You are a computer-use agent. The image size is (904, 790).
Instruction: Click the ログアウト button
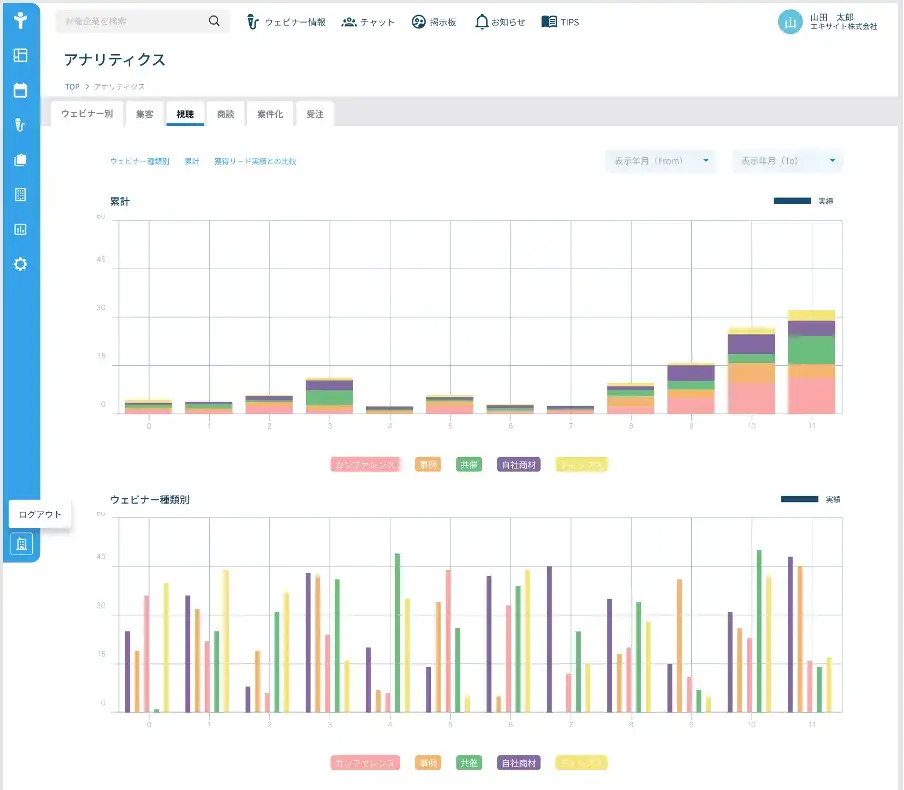point(40,514)
